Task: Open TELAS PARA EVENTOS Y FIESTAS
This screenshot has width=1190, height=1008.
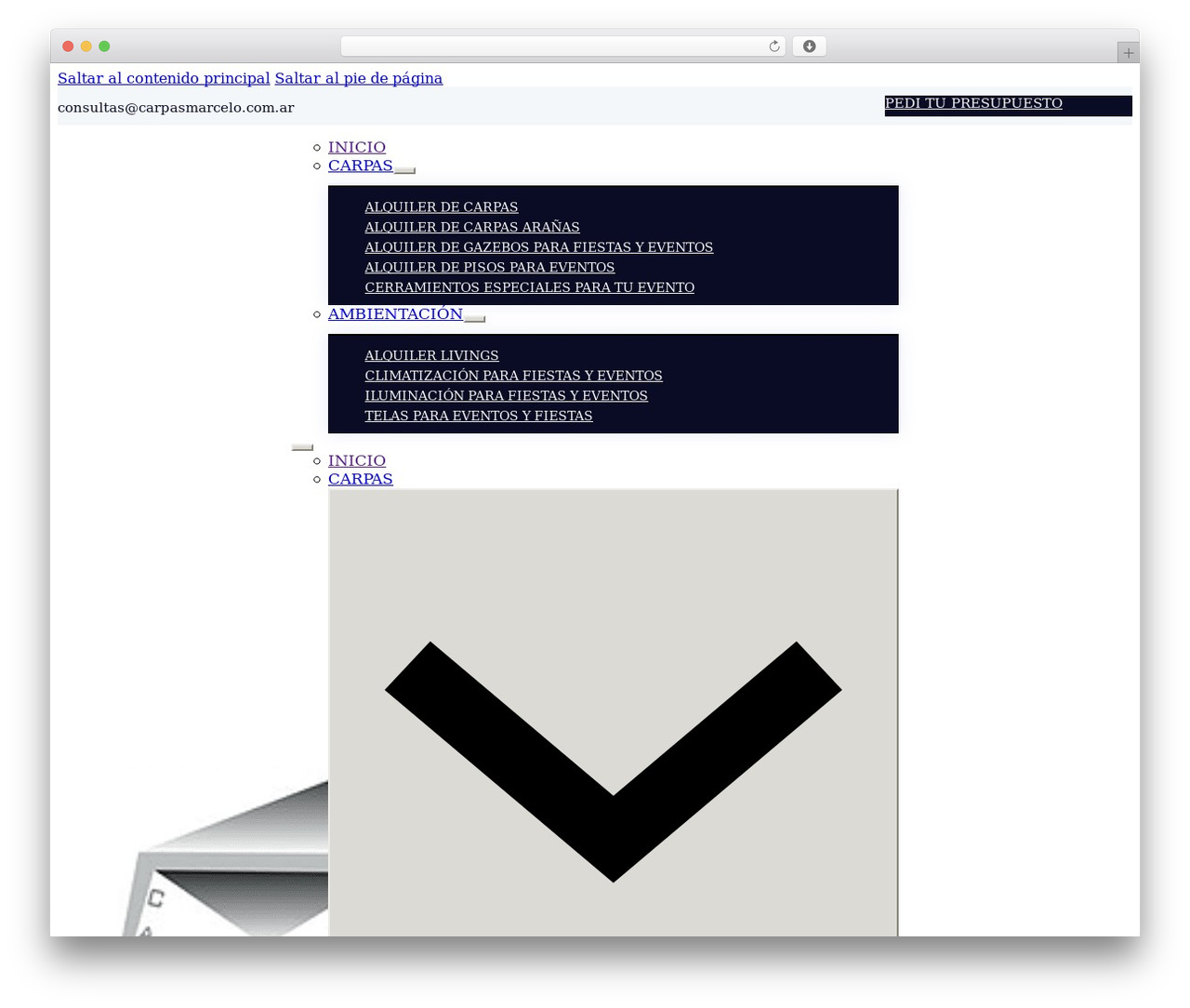Action: [479, 416]
